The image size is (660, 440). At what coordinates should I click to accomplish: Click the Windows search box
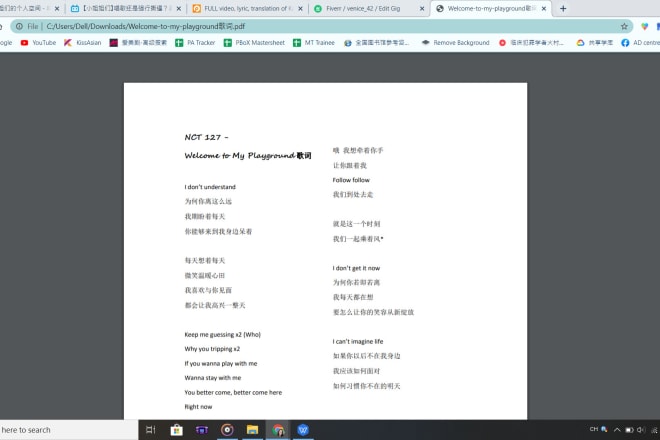pyautogui.click(x=69, y=430)
